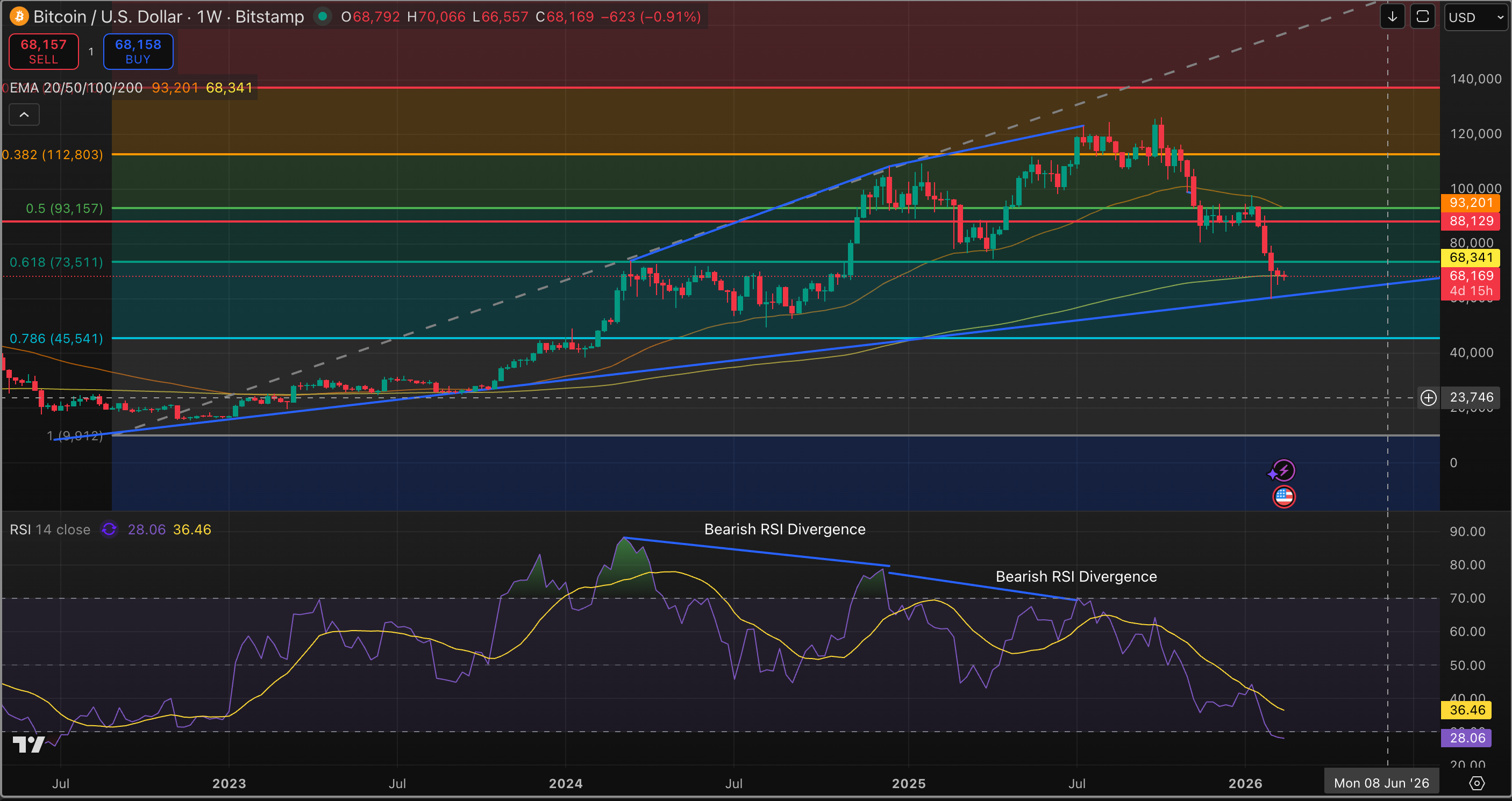Click the 68,158 BUY button
This screenshot has width=1512, height=801.
[138, 52]
